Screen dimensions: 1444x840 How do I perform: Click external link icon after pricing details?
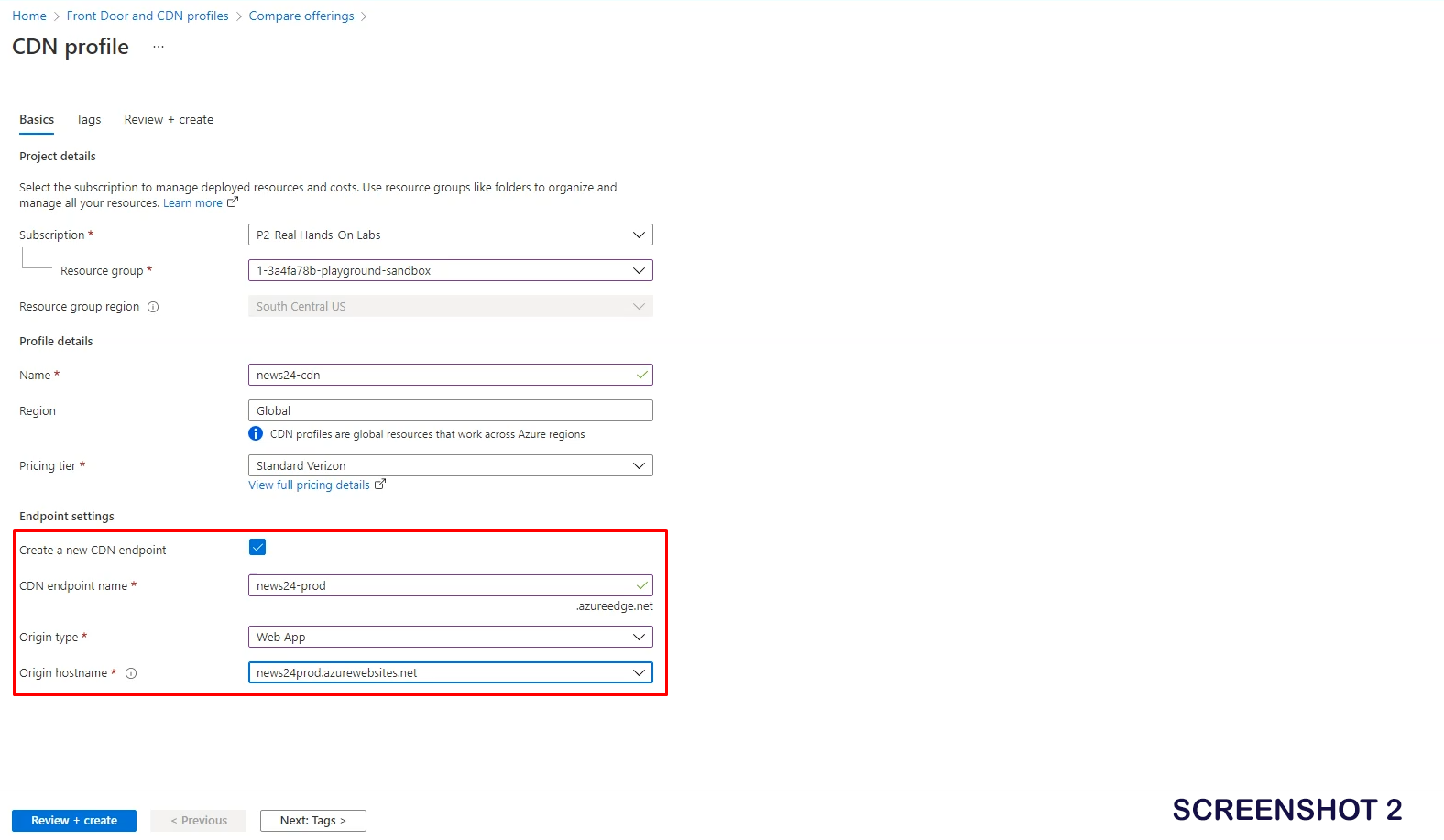coord(380,485)
